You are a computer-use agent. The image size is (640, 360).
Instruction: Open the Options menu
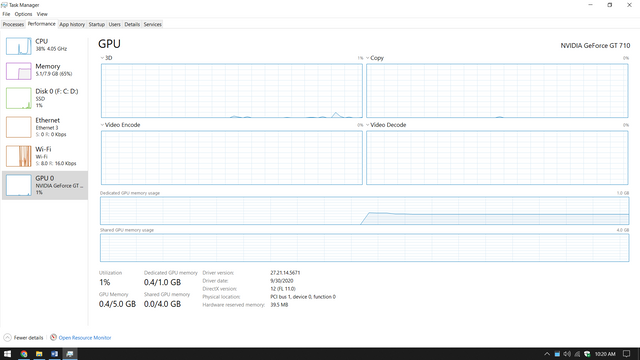[x=23, y=14]
